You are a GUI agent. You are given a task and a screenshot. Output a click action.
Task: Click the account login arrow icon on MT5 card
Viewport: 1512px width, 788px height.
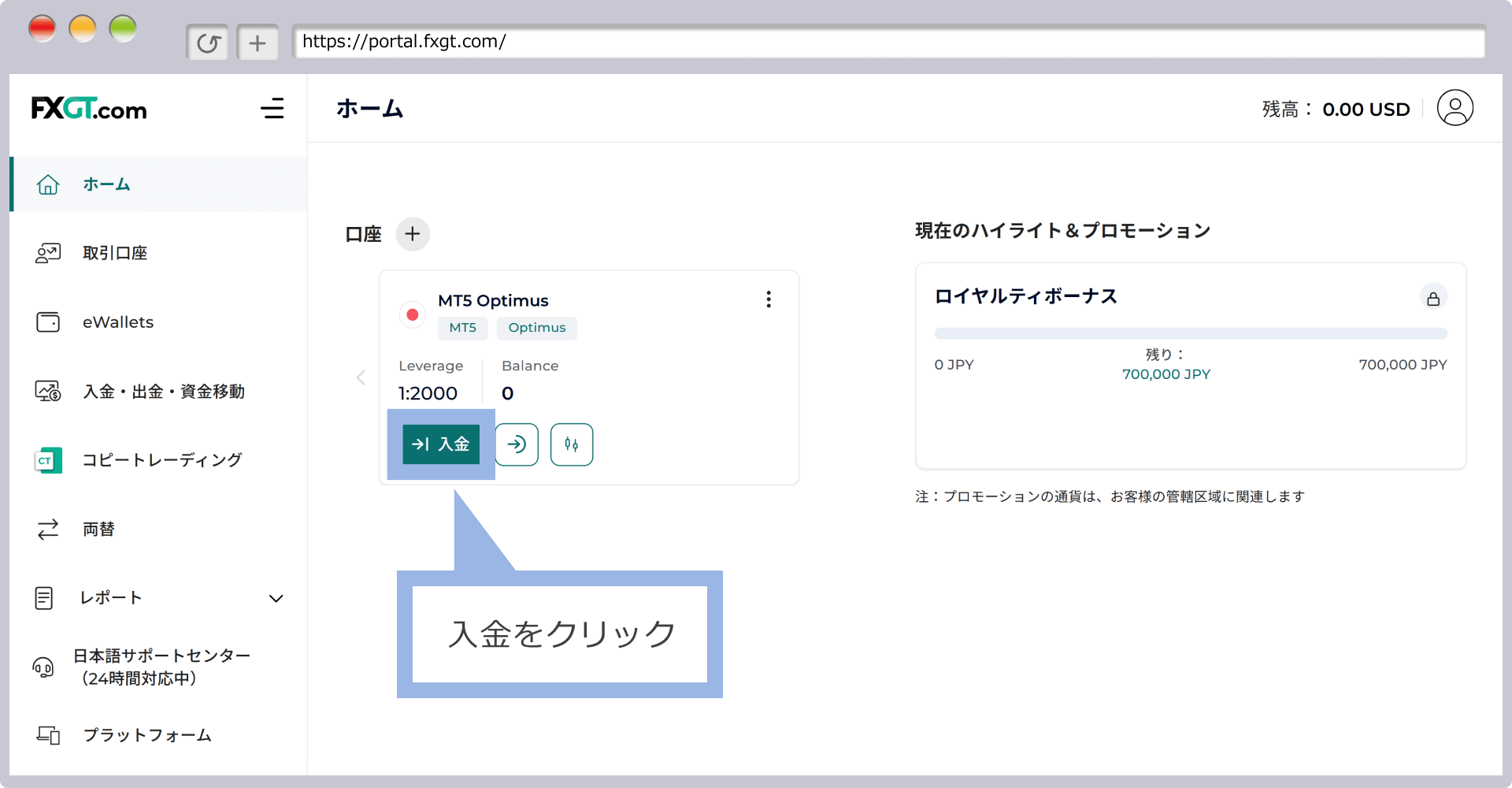click(x=517, y=444)
